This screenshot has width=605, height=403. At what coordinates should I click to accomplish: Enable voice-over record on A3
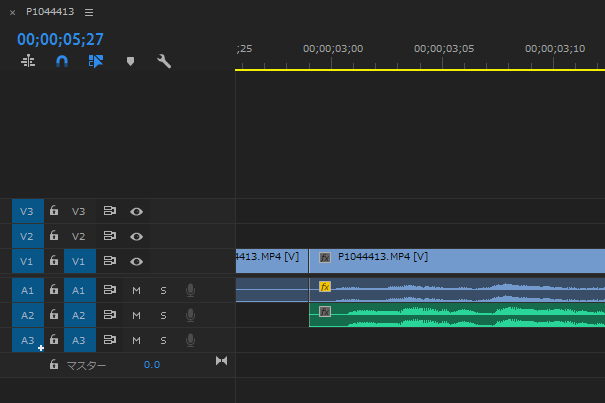(x=190, y=340)
